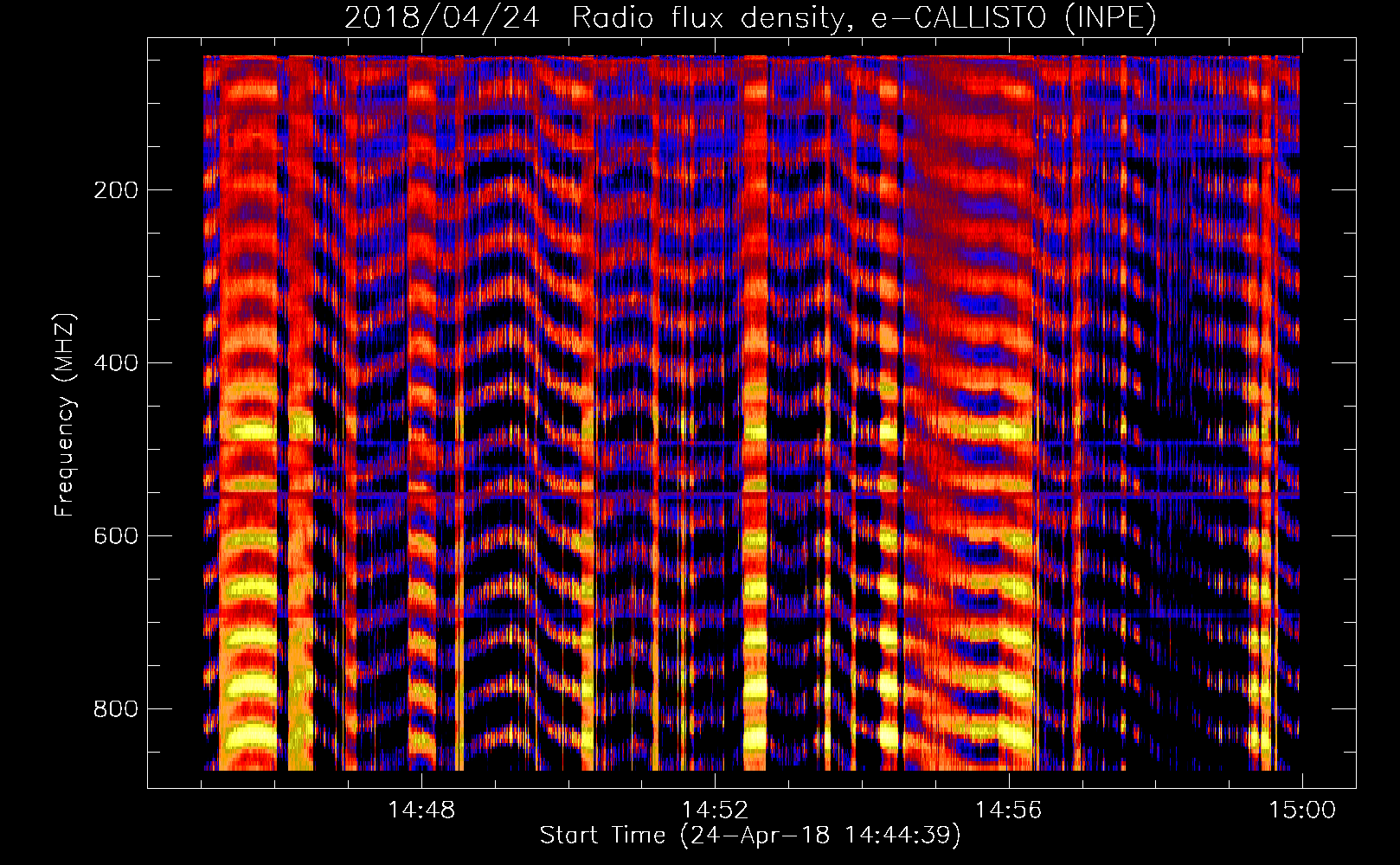Click the 200 frequency tick label
Screen dimensions: 1400x865
(116, 190)
